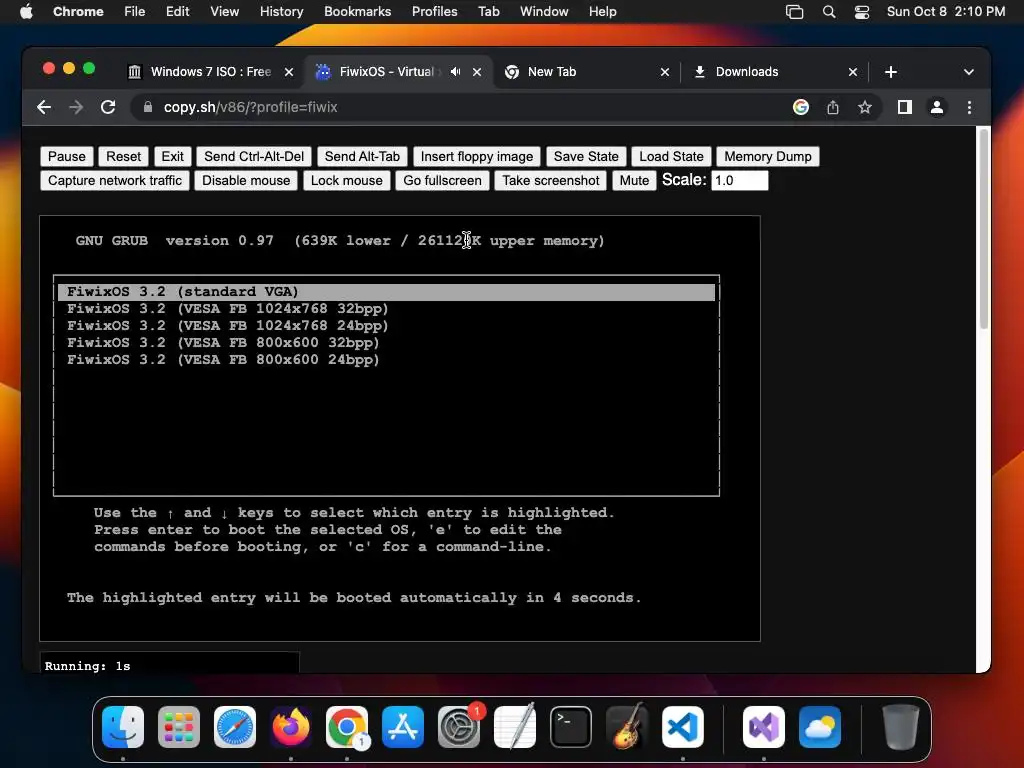Open the Apple menu

click(26, 12)
